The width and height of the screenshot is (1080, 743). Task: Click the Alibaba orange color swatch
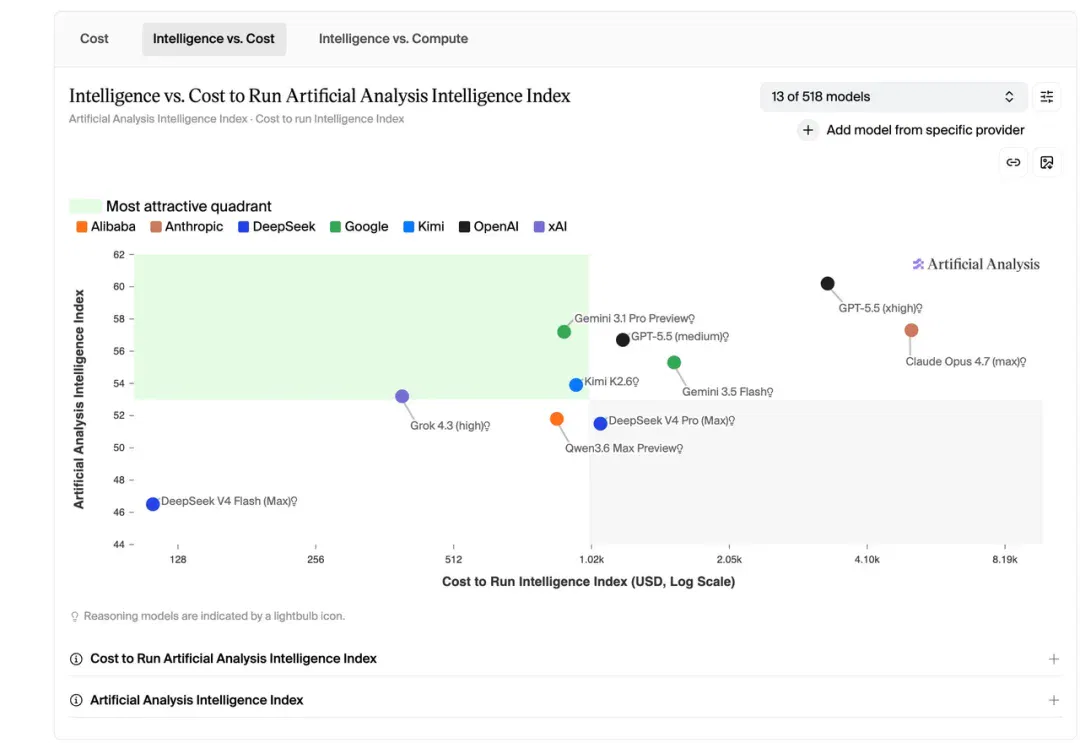click(81, 227)
